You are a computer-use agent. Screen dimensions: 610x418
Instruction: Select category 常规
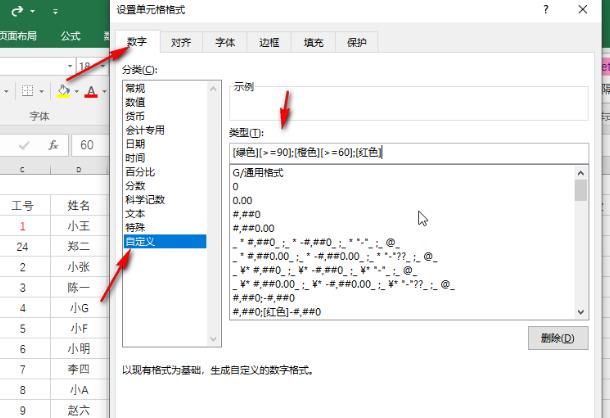[165, 88]
